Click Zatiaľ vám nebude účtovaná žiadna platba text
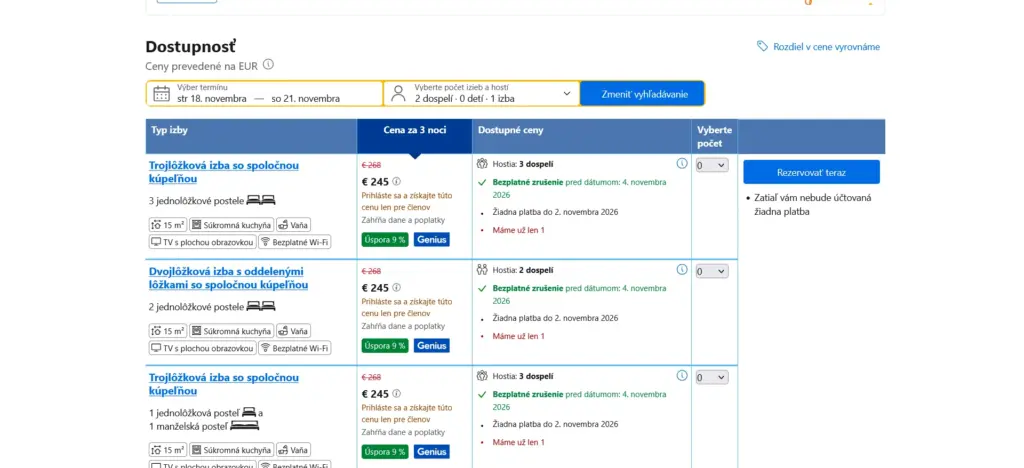This screenshot has width=1024, height=468. (x=813, y=205)
